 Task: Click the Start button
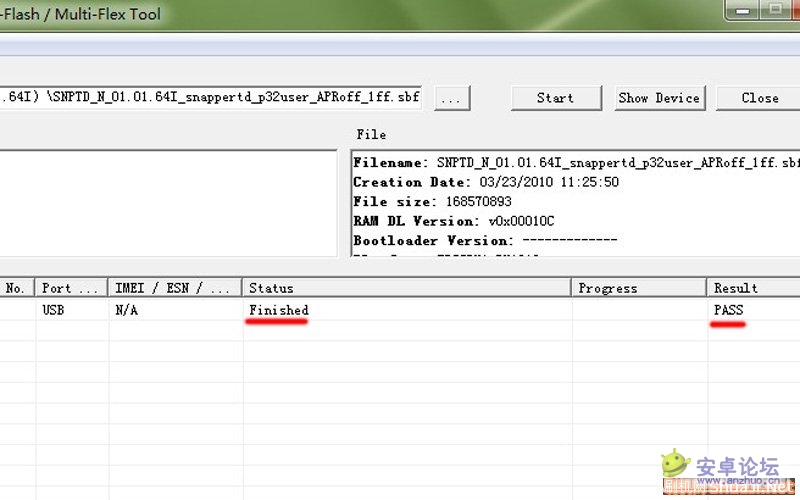[556, 98]
